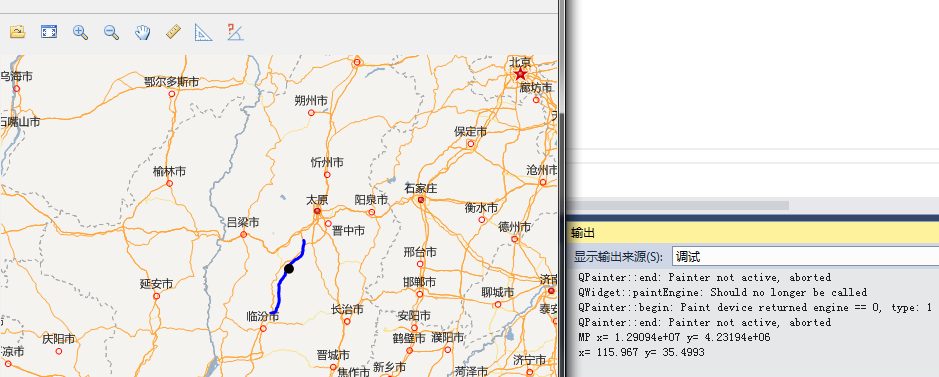
Task: Choose the ruler distance measure tool
Action: [x=173, y=32]
